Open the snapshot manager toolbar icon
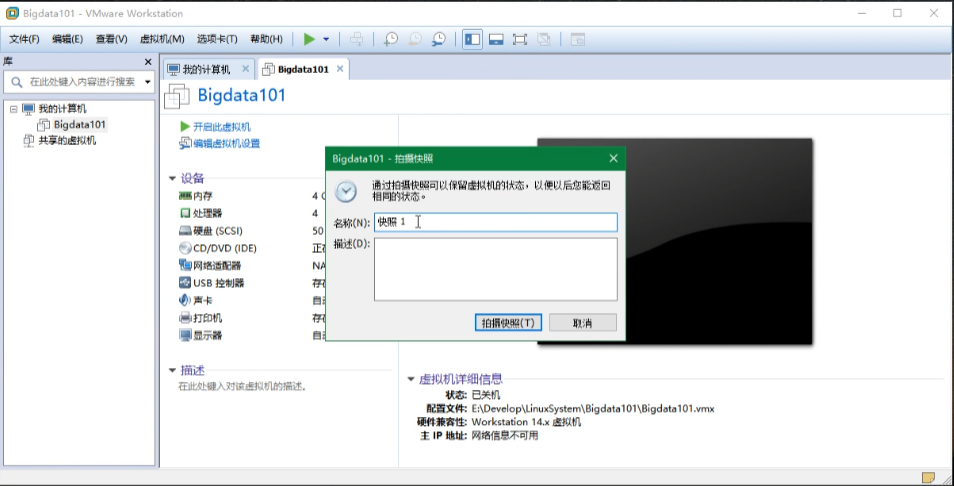 (x=439, y=40)
